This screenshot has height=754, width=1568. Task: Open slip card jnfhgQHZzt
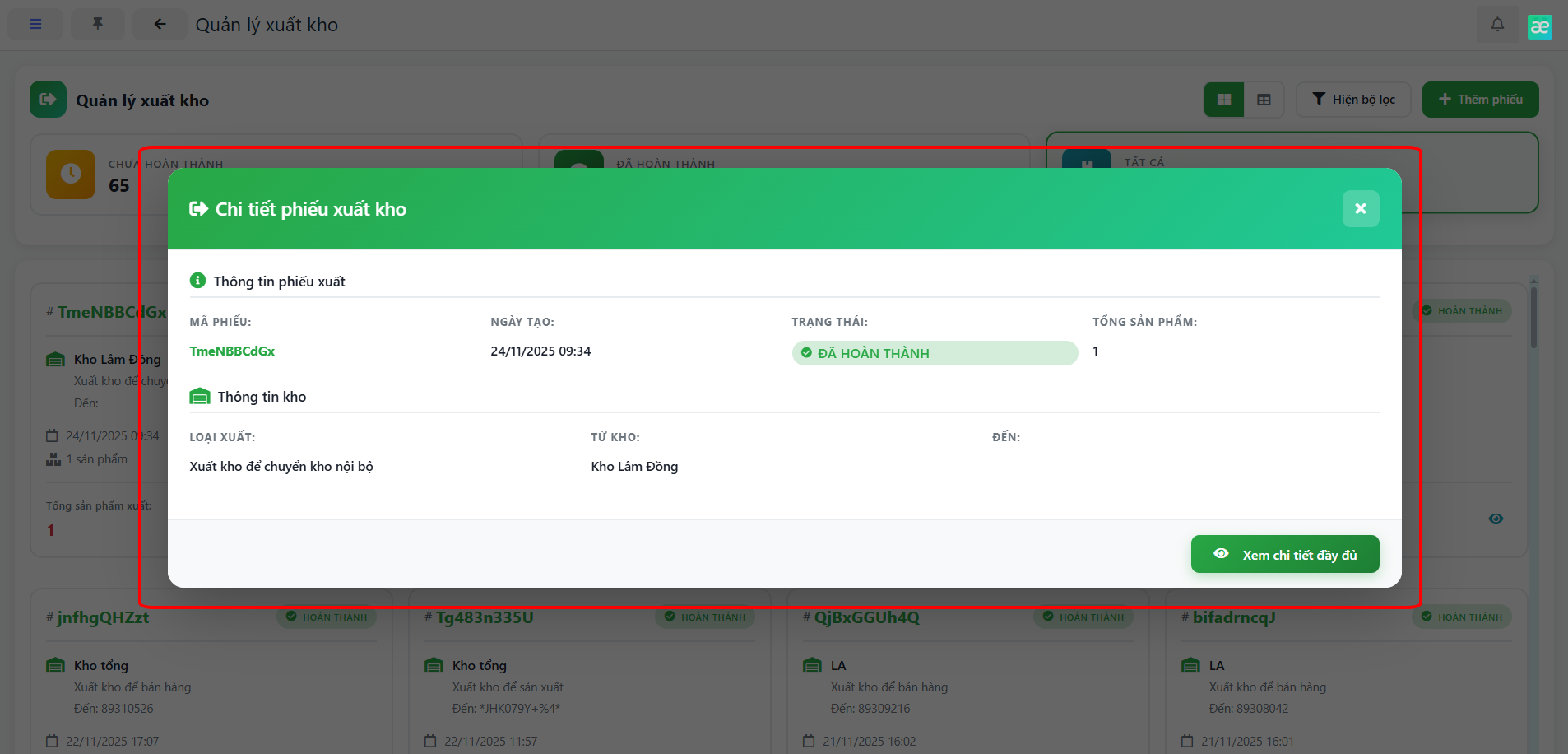(103, 617)
